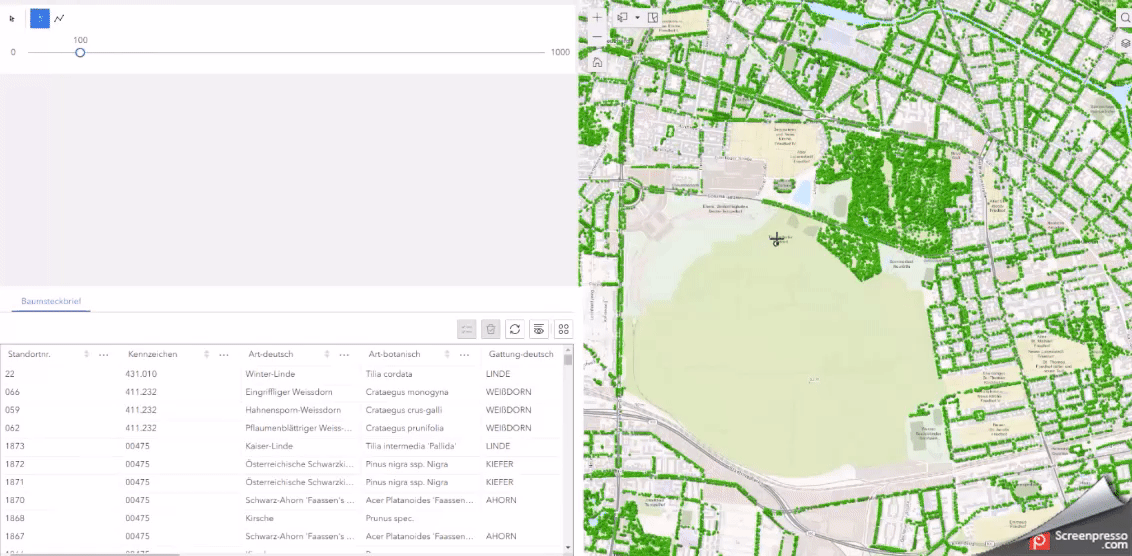
Task: Activate the highlighted blue point drawing tool
Action: coord(40,19)
